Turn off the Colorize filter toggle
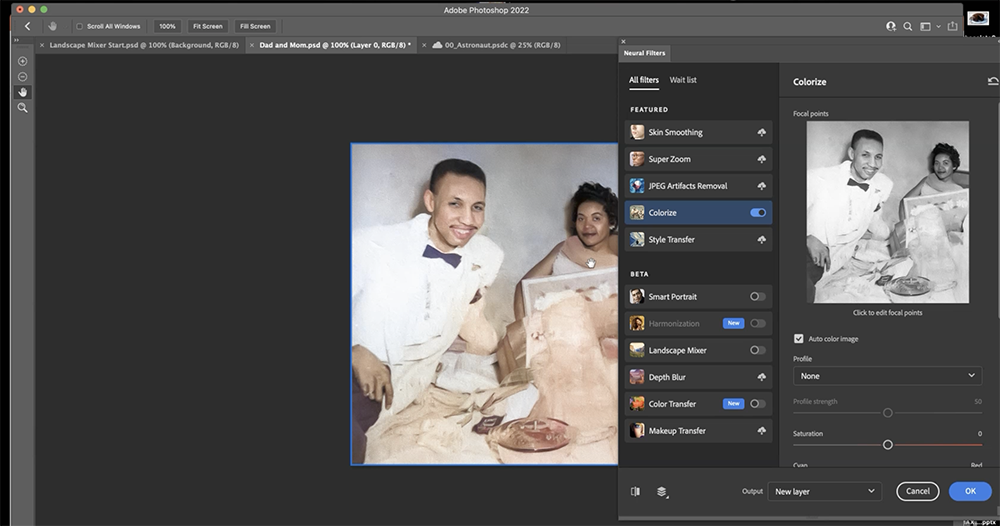1000x526 pixels. tap(758, 212)
